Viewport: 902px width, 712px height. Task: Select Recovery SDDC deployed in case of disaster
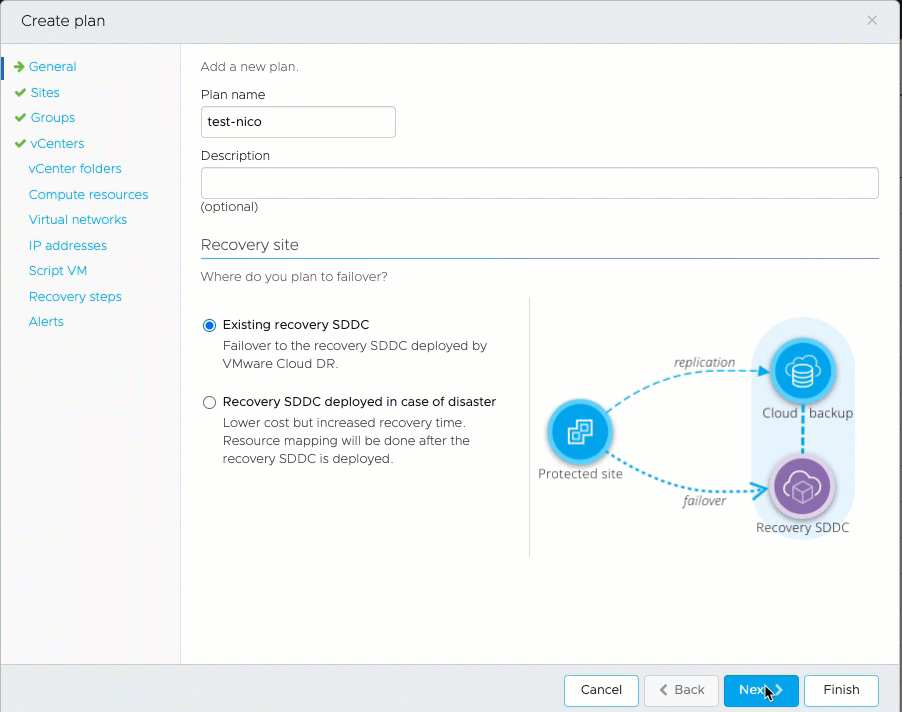209,402
